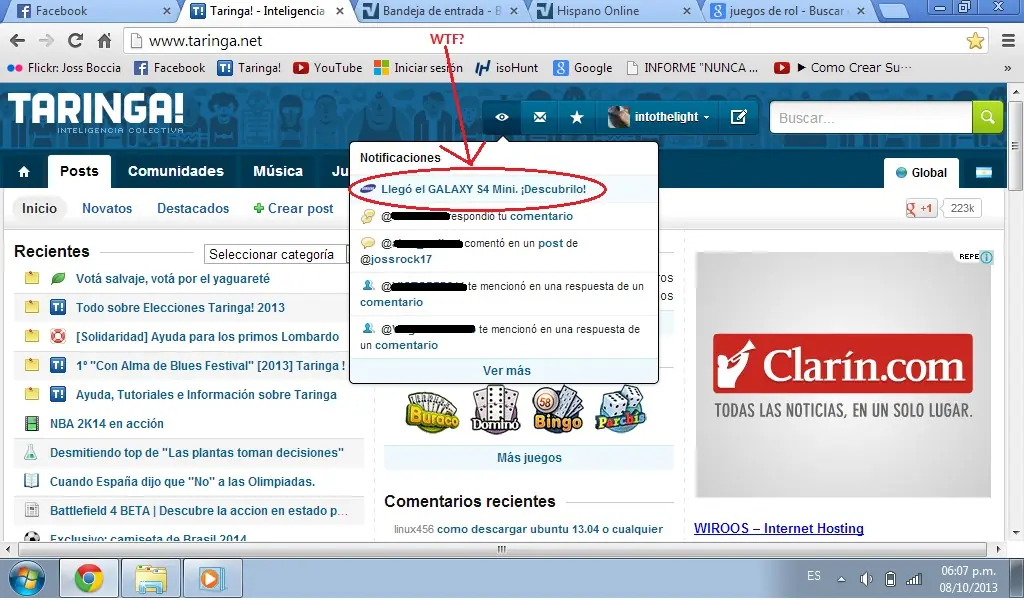Click the volume speaker tray icon
The image size is (1024, 600).
[866, 579]
